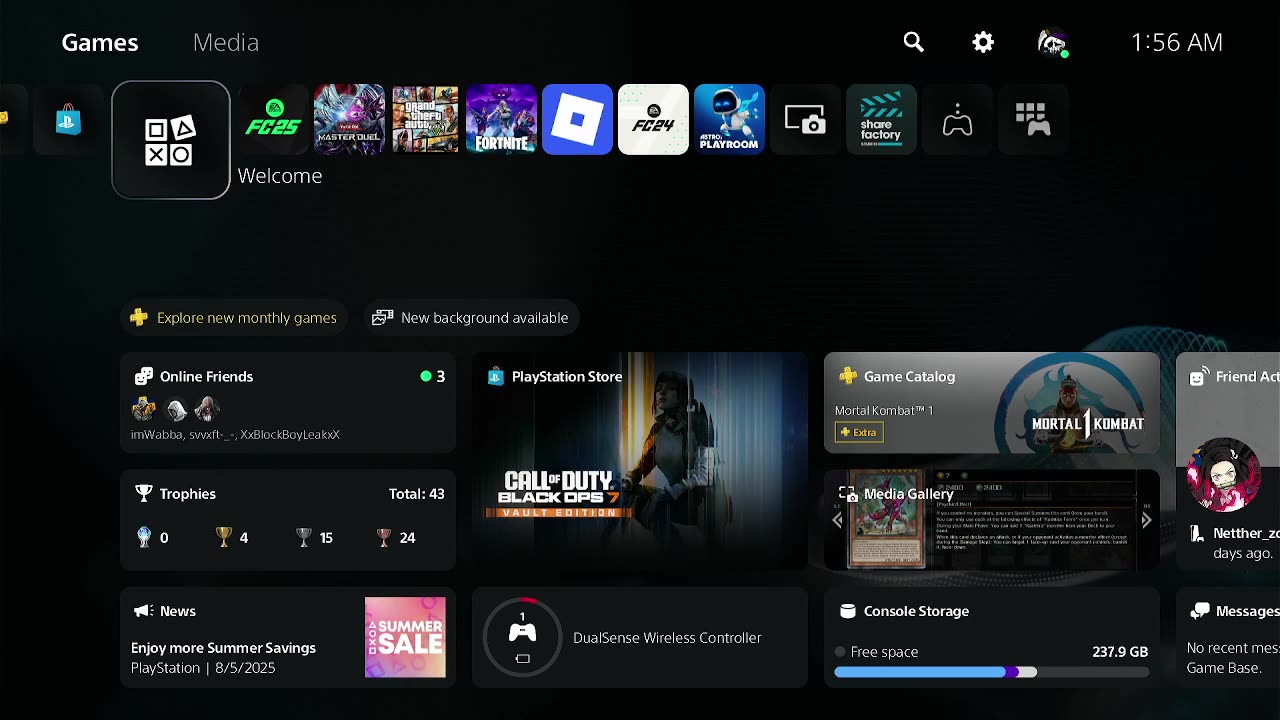The height and width of the screenshot is (720, 1280).
Task: Click first online friend avatar
Action: point(144,408)
